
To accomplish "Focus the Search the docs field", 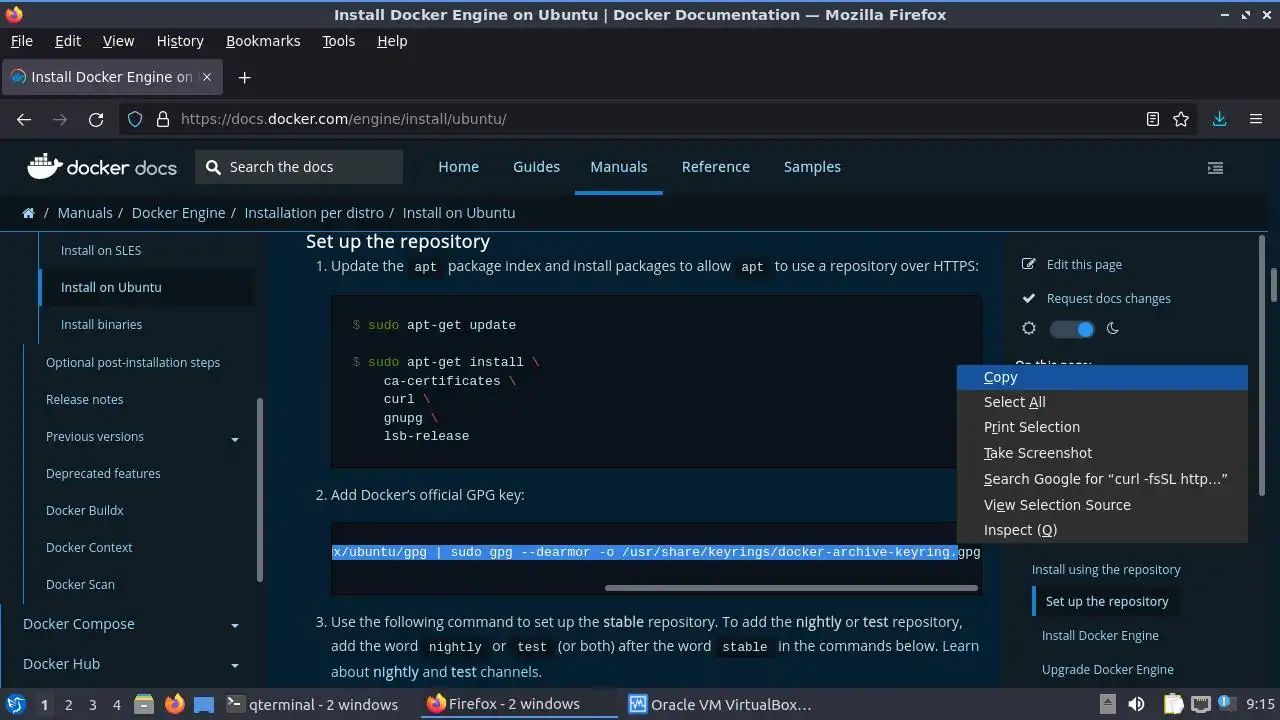I will tap(299, 167).
